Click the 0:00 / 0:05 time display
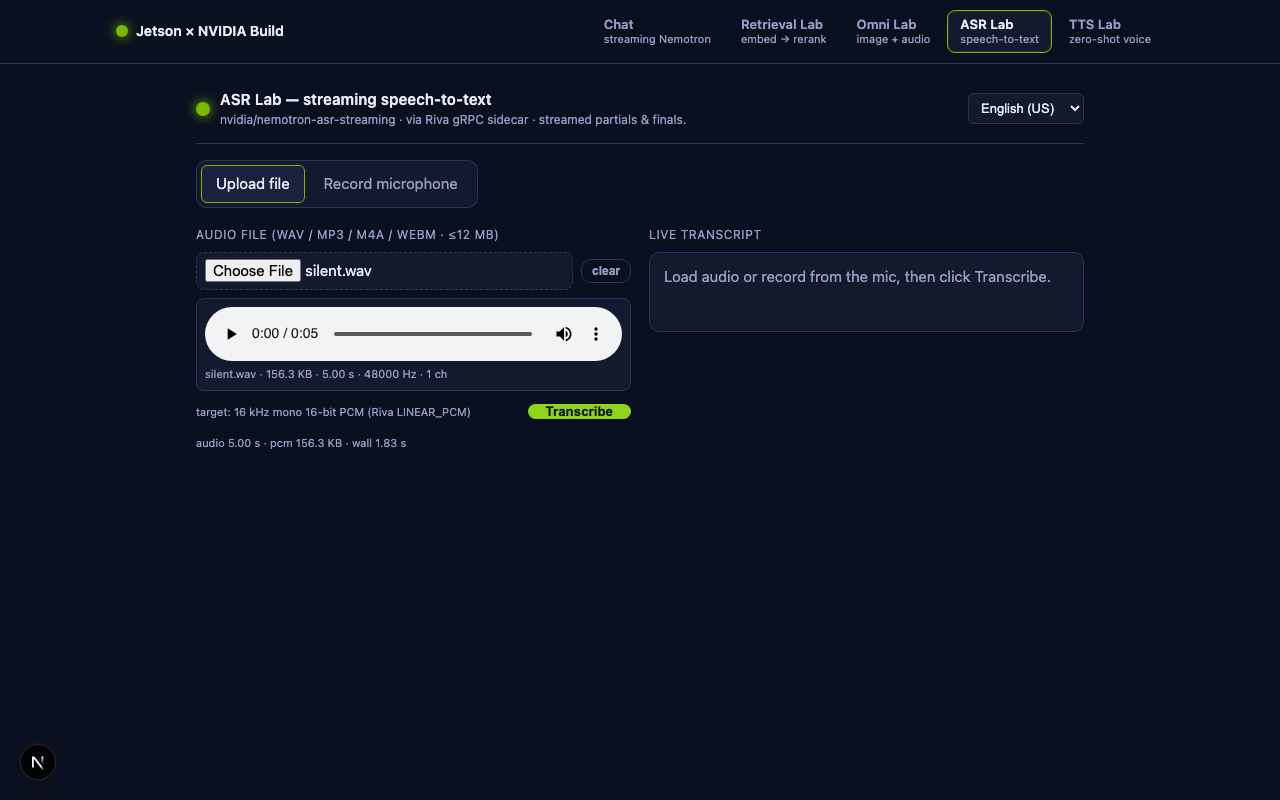Viewport: 1280px width, 800px height. coord(285,334)
